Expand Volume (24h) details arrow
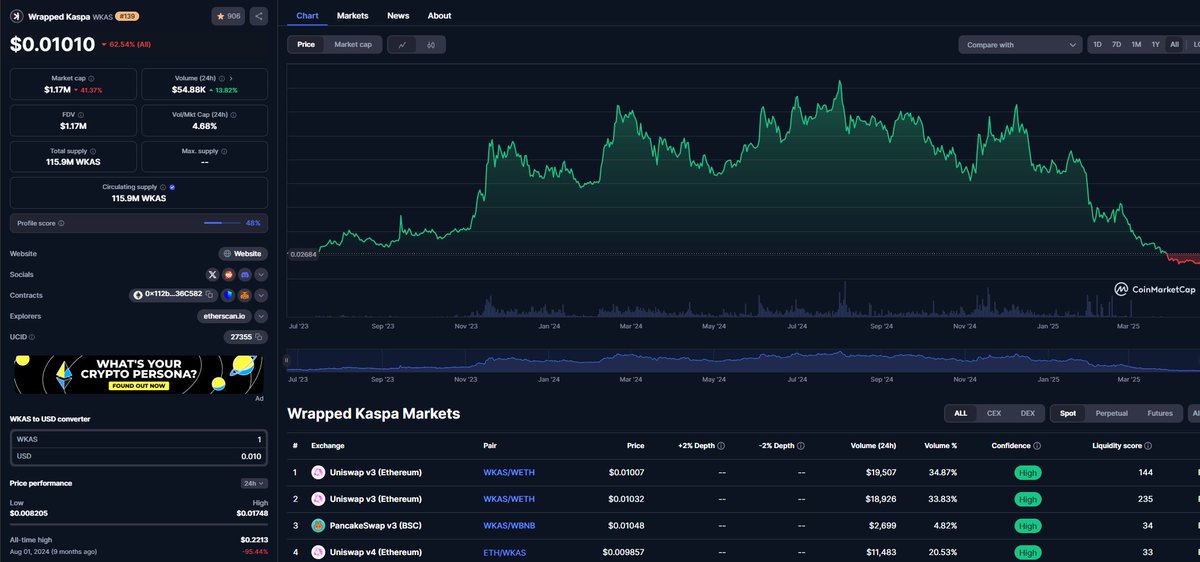This screenshot has width=1200, height=562. [x=231, y=78]
